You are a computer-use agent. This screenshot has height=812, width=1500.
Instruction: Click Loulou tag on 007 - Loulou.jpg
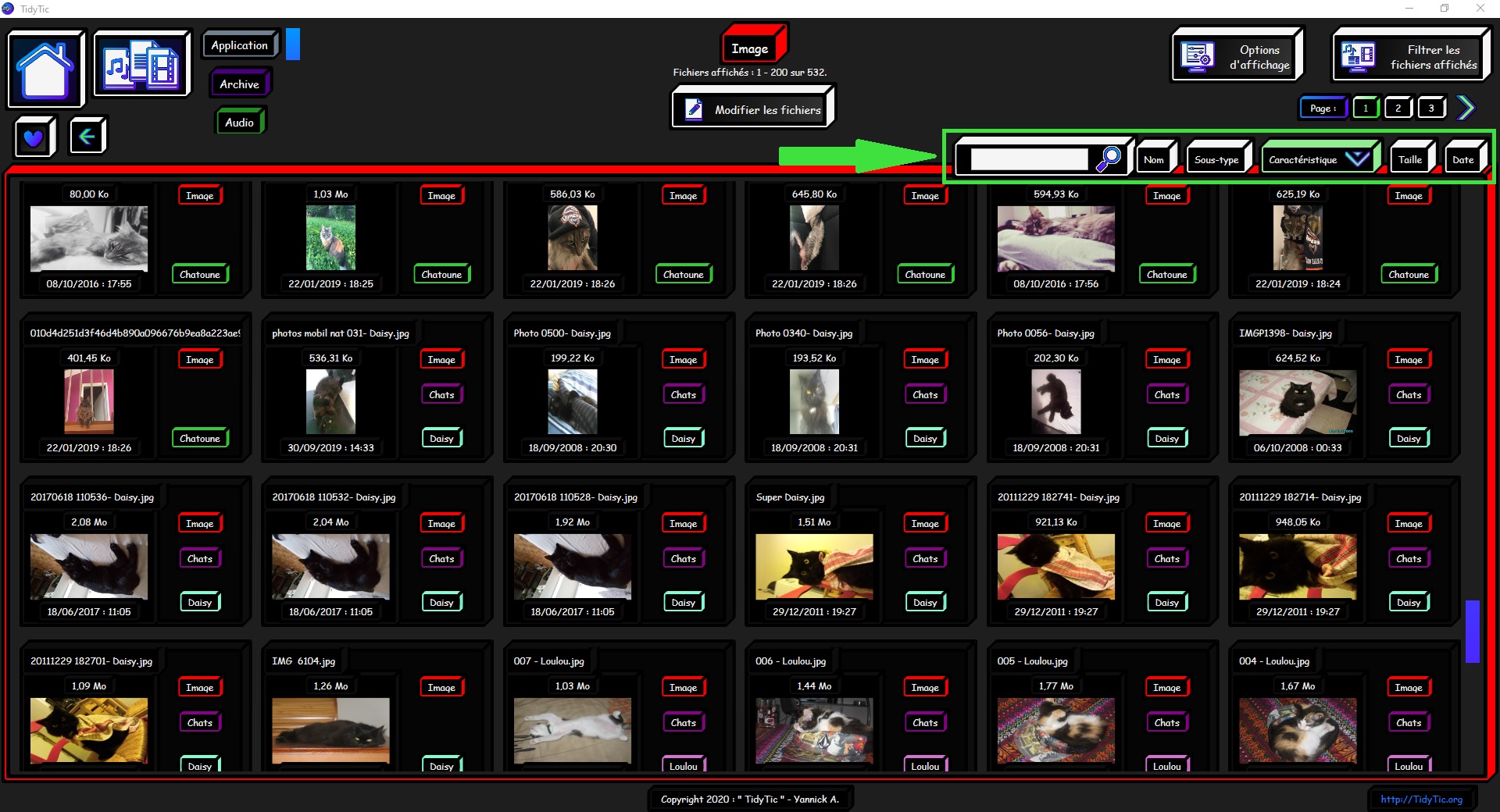point(683,765)
